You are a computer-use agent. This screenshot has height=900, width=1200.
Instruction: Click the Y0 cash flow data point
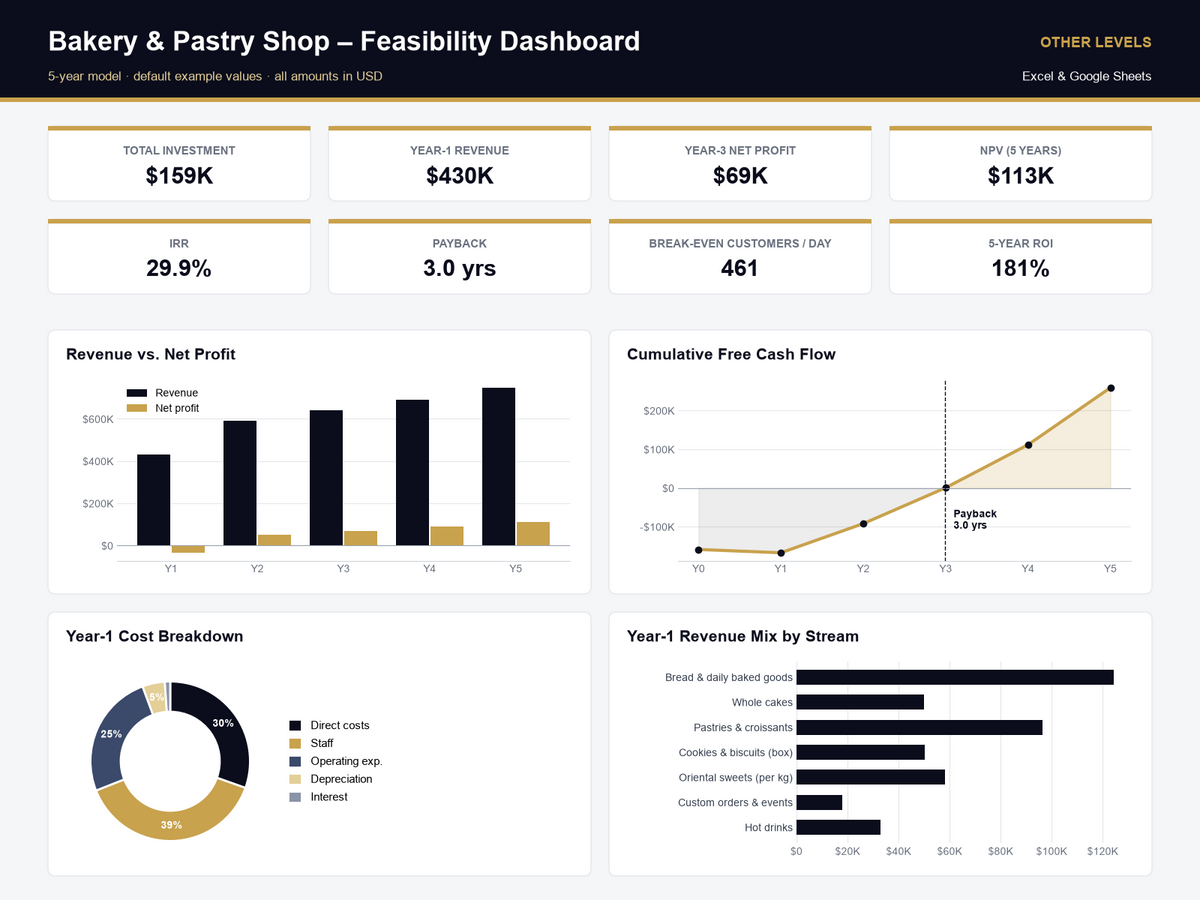(x=699, y=550)
